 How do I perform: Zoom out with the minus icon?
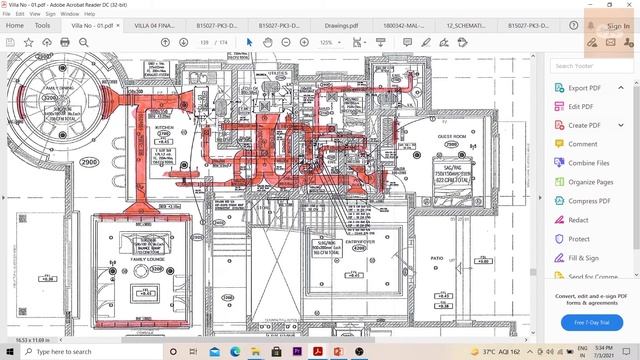(286, 42)
